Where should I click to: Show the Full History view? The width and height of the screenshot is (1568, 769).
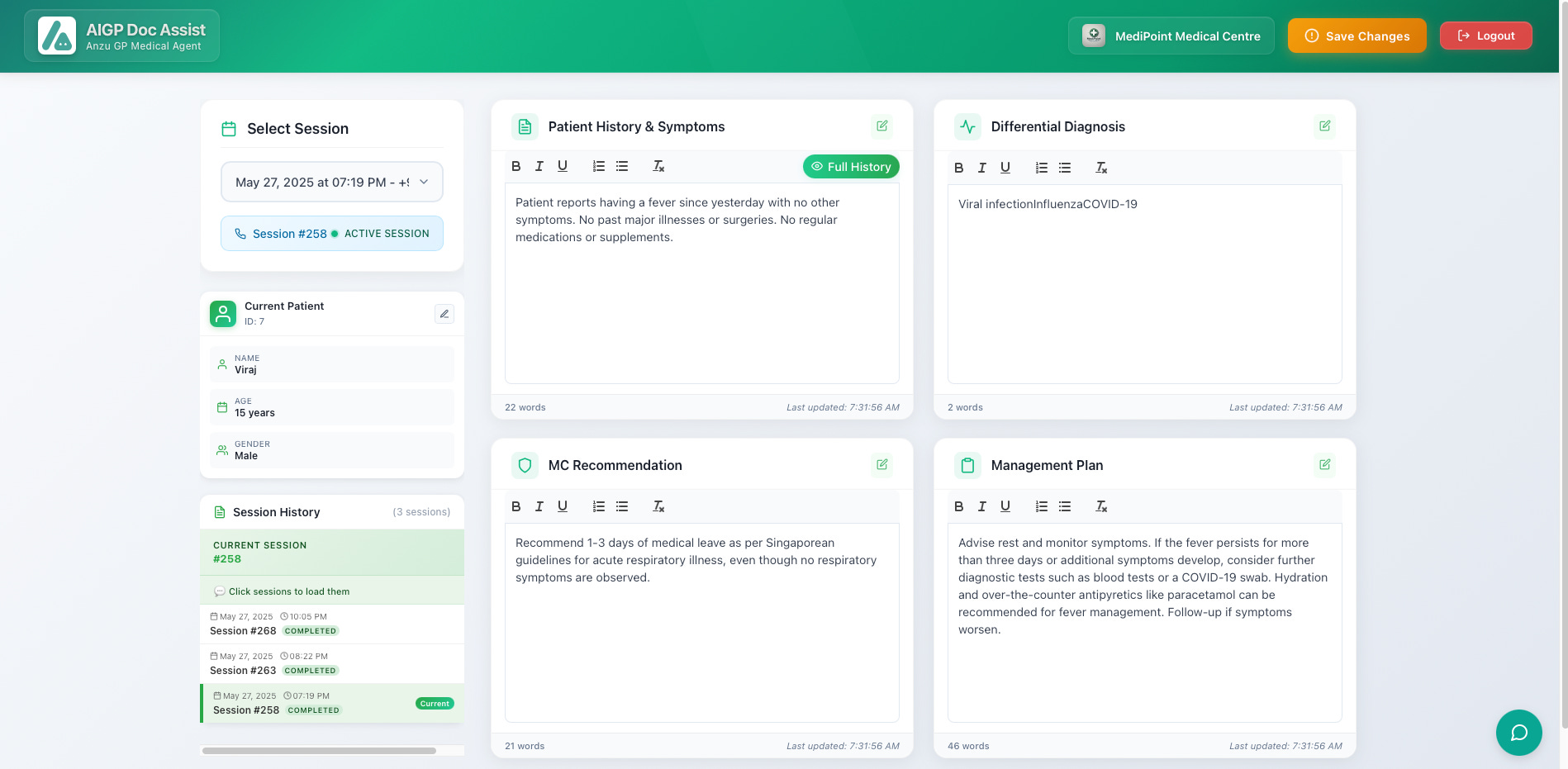tap(851, 167)
